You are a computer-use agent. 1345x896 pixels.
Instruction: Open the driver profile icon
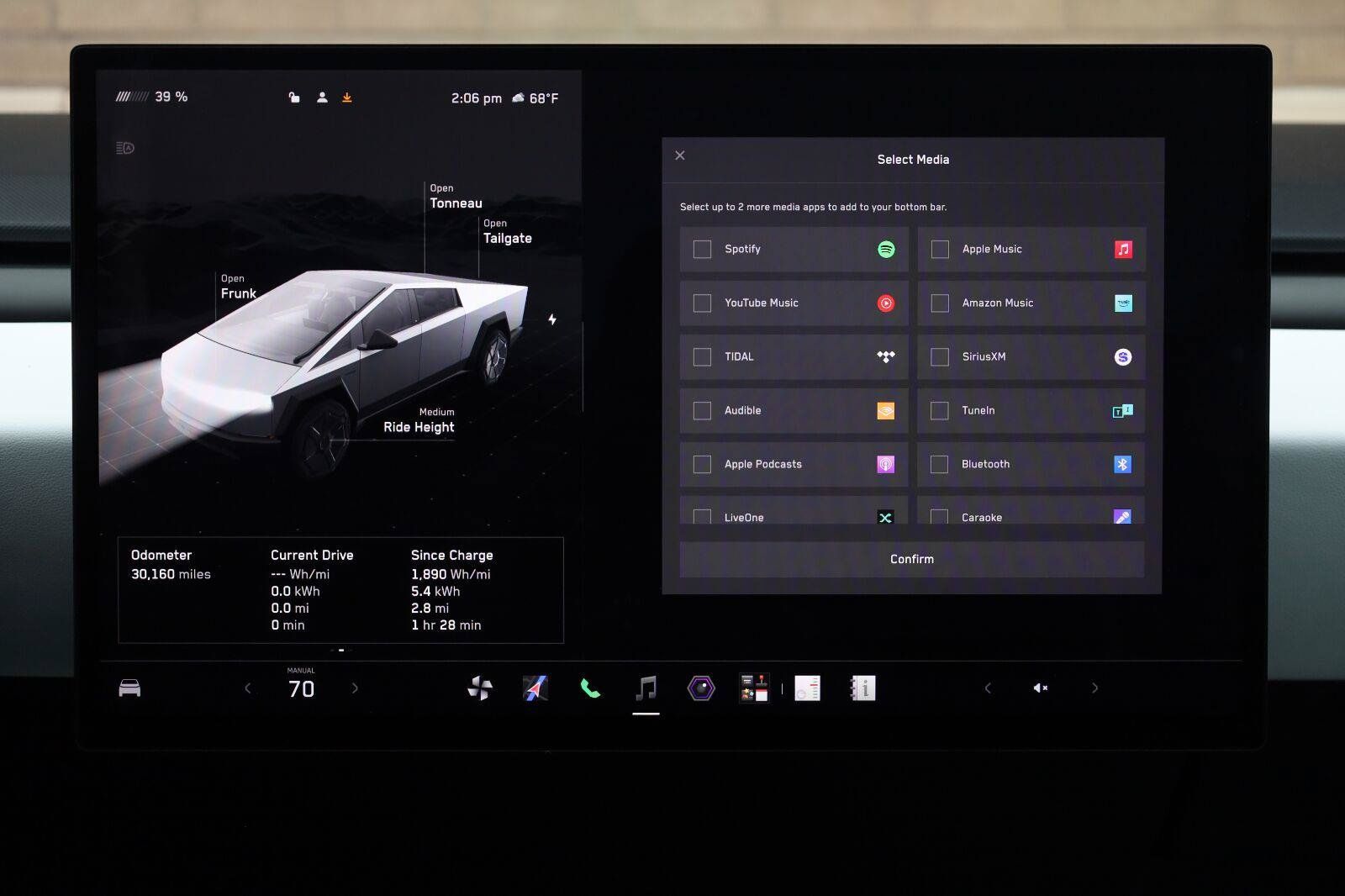[322, 98]
